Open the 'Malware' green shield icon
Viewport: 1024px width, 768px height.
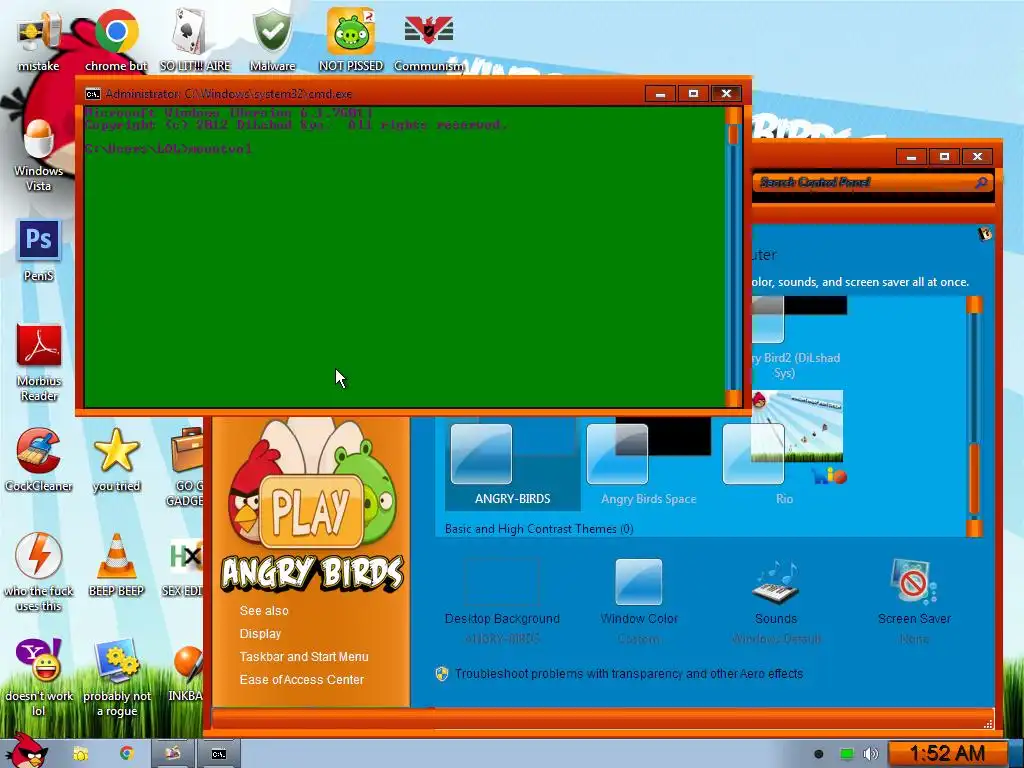(272, 39)
